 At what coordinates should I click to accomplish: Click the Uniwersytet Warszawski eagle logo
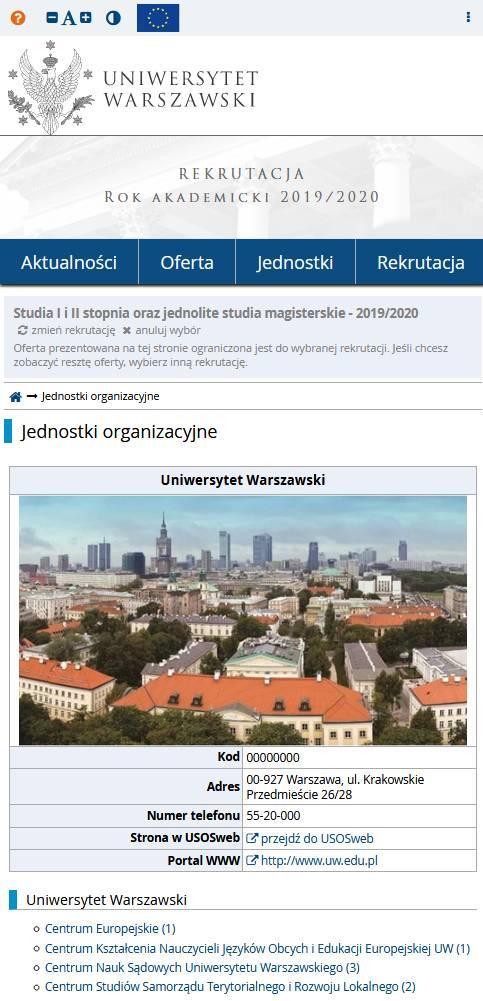click(x=50, y=87)
